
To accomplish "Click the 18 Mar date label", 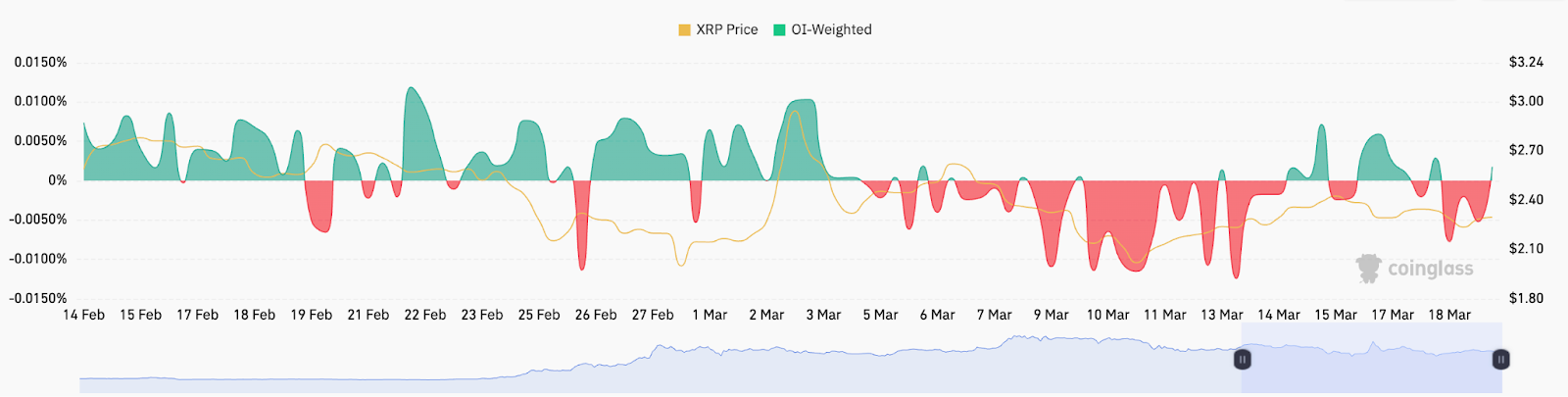I will tap(1449, 315).
